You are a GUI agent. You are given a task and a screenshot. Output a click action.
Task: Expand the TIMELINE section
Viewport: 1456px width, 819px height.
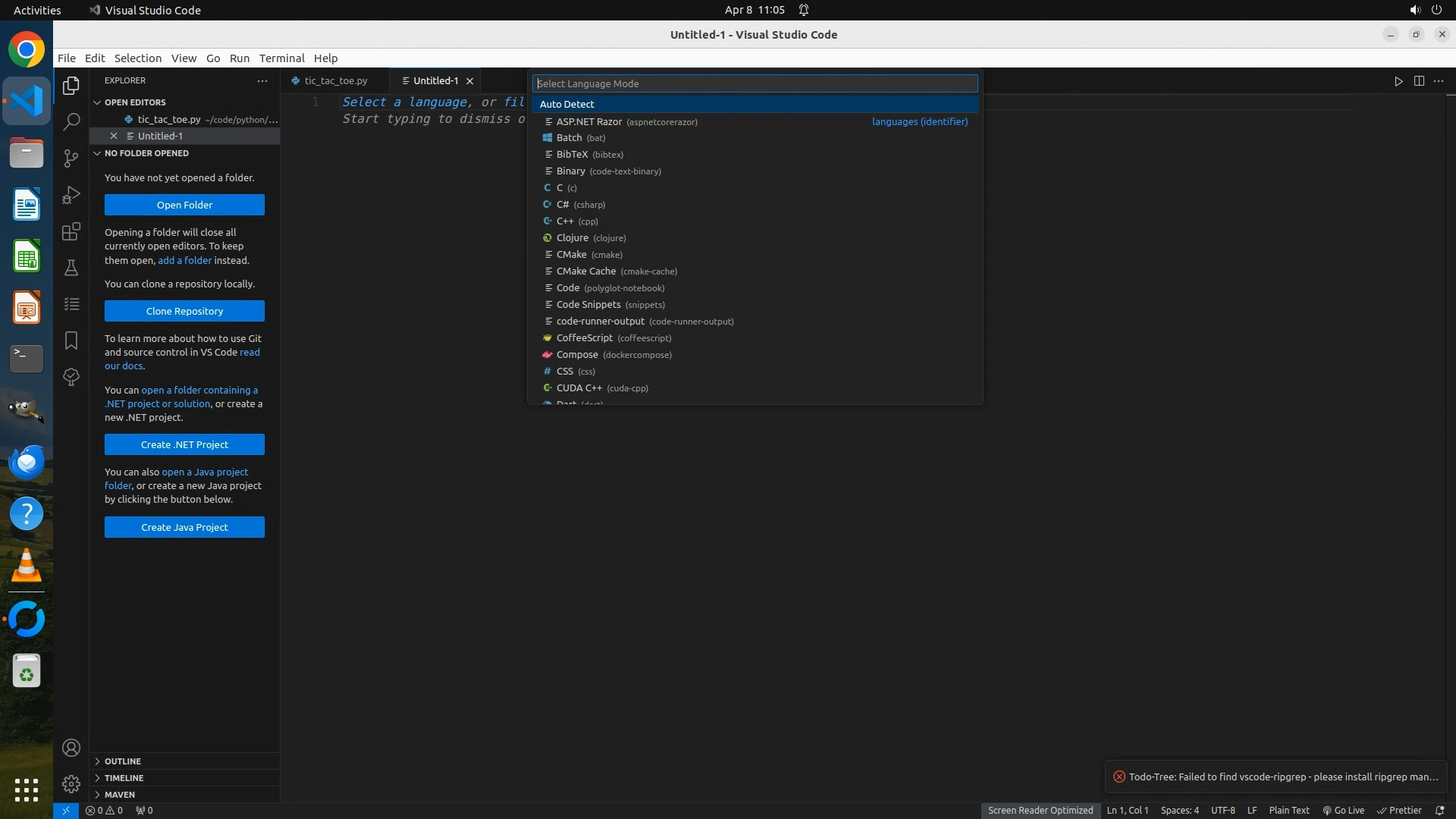click(x=124, y=778)
